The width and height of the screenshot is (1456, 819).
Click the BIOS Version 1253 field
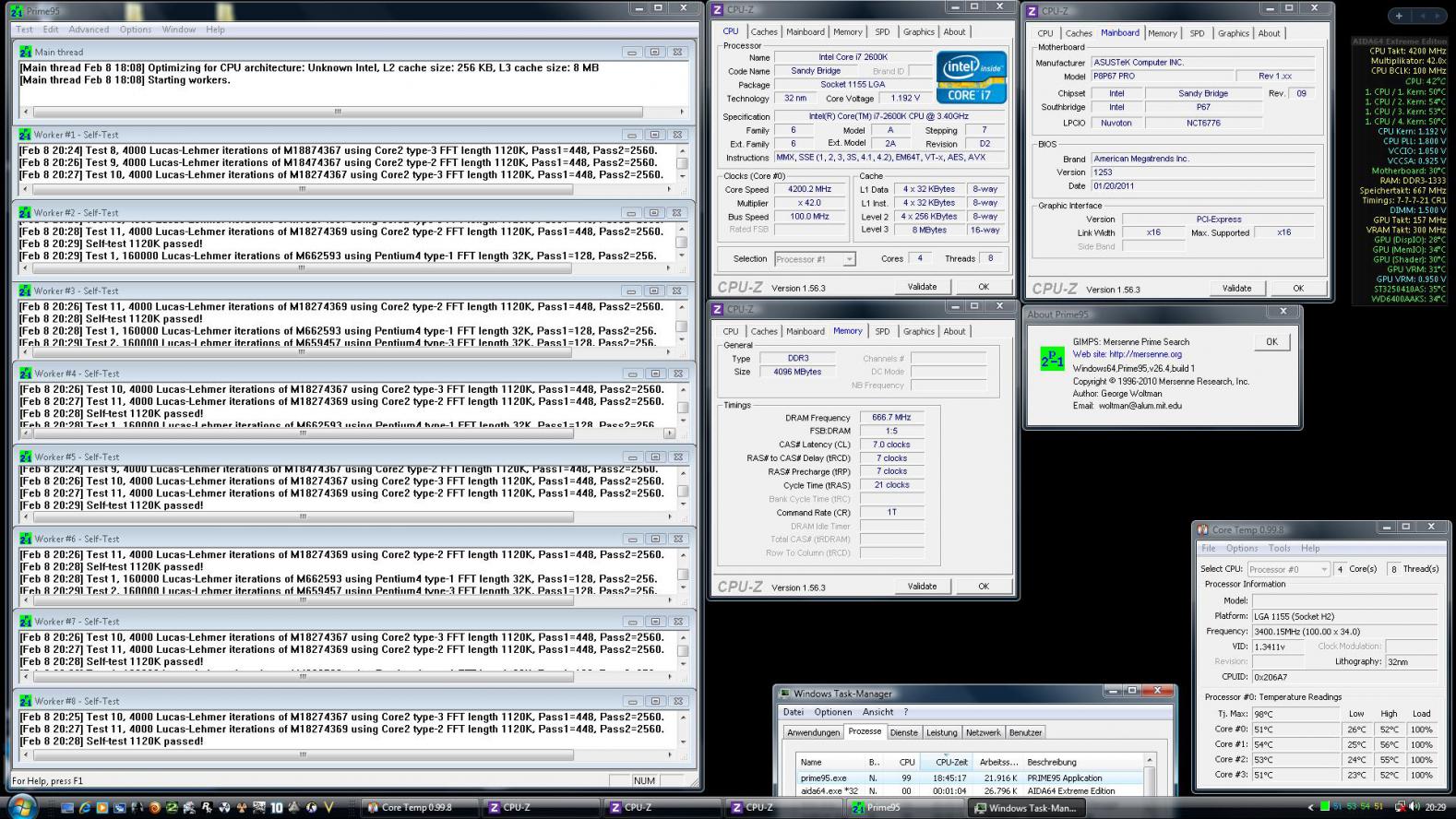(1202, 172)
